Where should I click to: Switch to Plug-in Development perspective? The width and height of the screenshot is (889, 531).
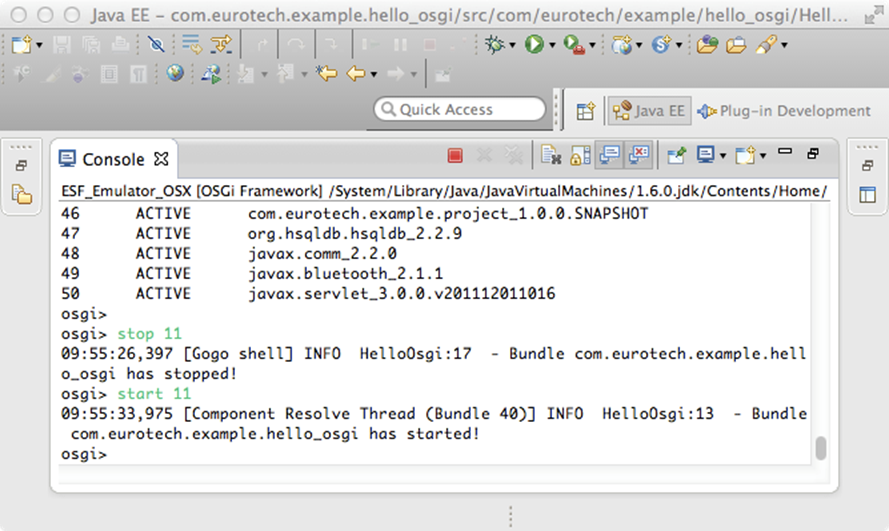pos(784,111)
